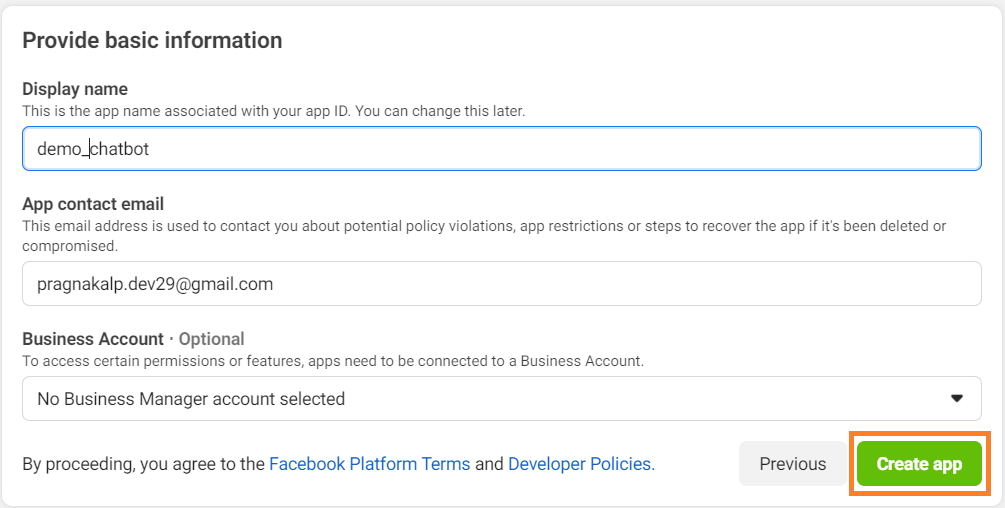Click the Business Account permissions description text
The width and height of the screenshot is (1005, 508).
(x=333, y=360)
